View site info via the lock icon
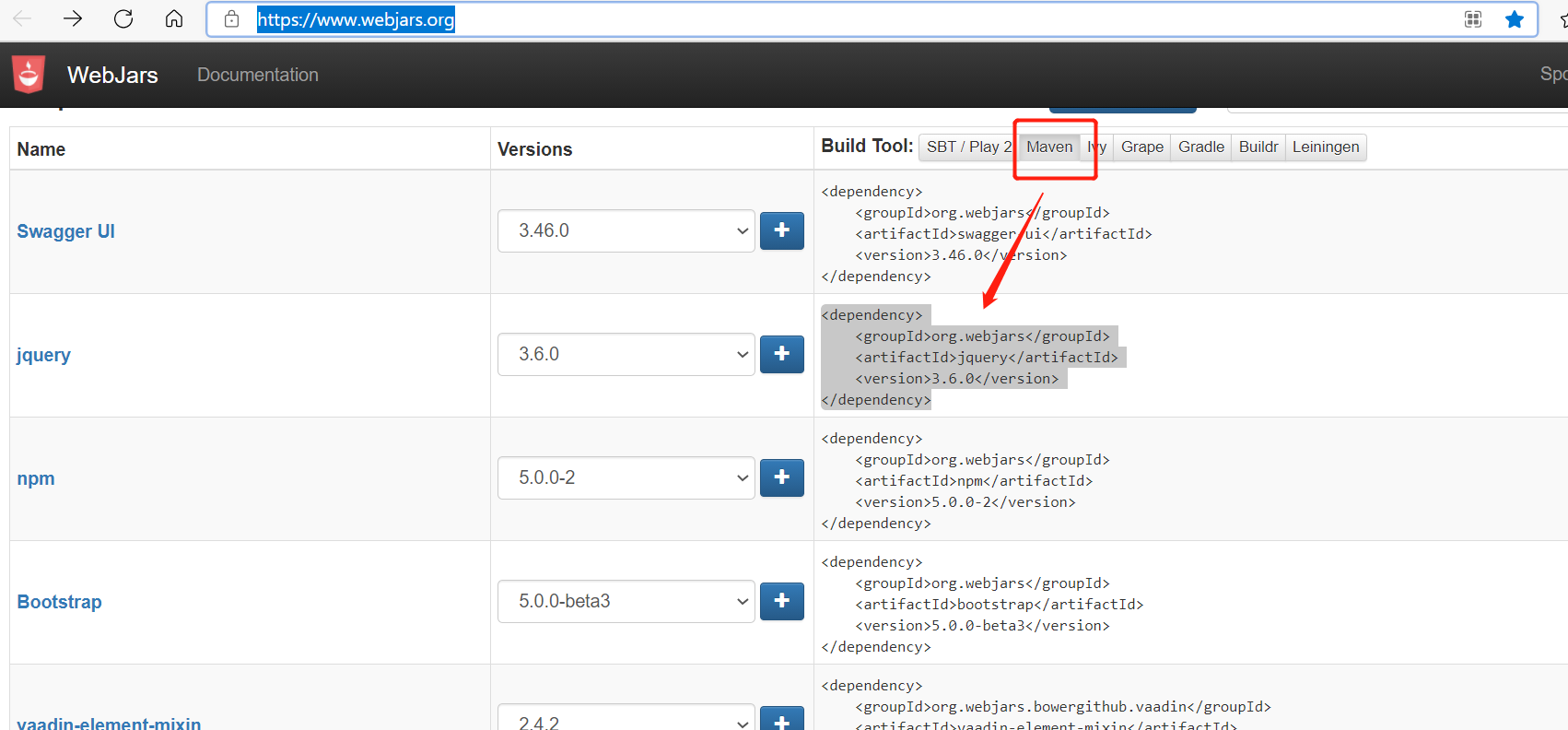1568x730 pixels. 232,19
